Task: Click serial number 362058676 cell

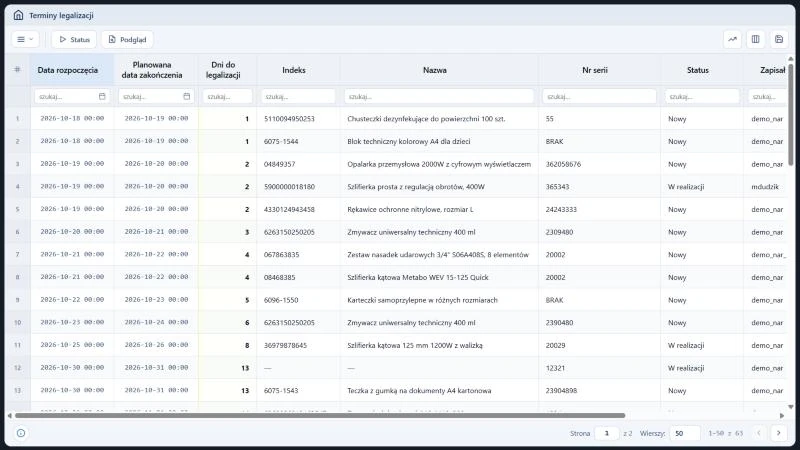Action: 599,164
